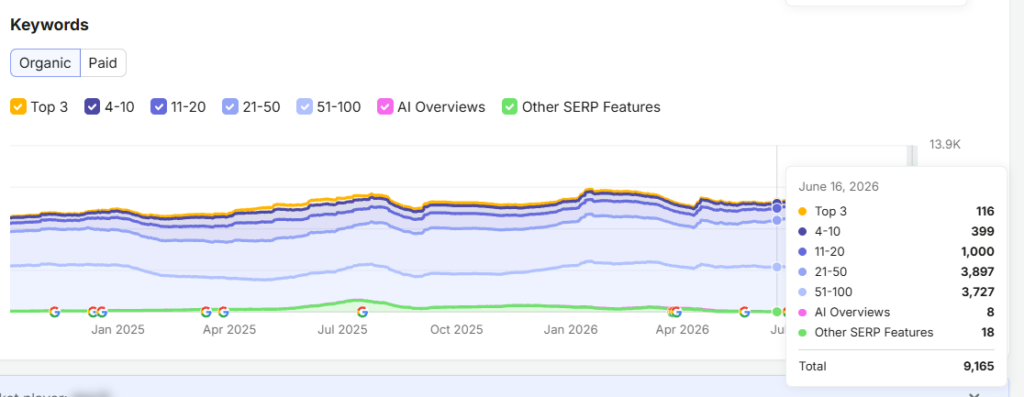Click the 51-100 value 3,727 in tooltip
The height and width of the screenshot is (397, 1024).
pos(978,293)
